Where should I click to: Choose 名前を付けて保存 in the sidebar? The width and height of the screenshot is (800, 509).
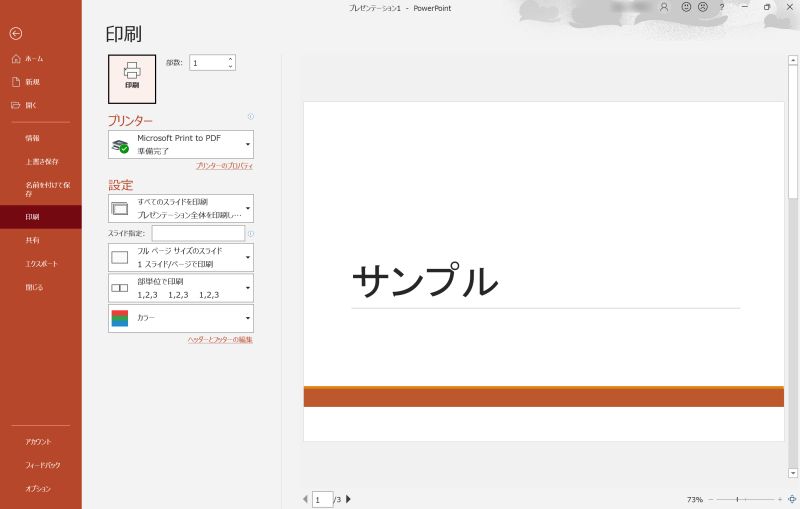(x=41, y=189)
